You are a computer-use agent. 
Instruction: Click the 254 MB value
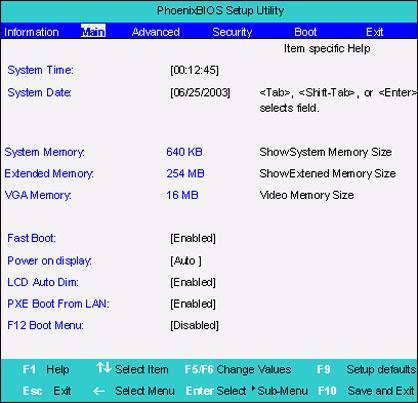point(185,174)
